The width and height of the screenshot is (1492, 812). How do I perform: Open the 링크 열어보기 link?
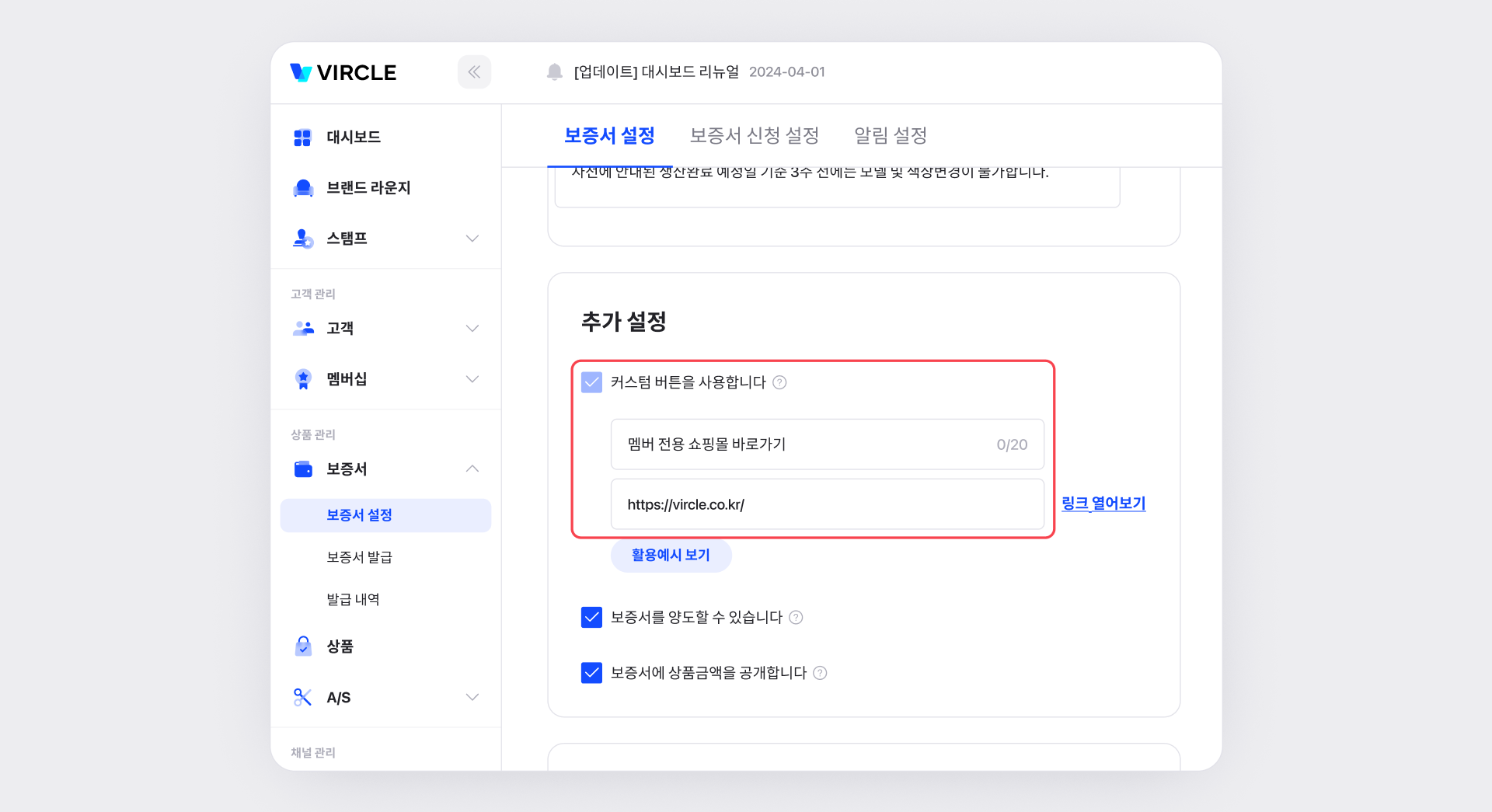(x=1103, y=504)
